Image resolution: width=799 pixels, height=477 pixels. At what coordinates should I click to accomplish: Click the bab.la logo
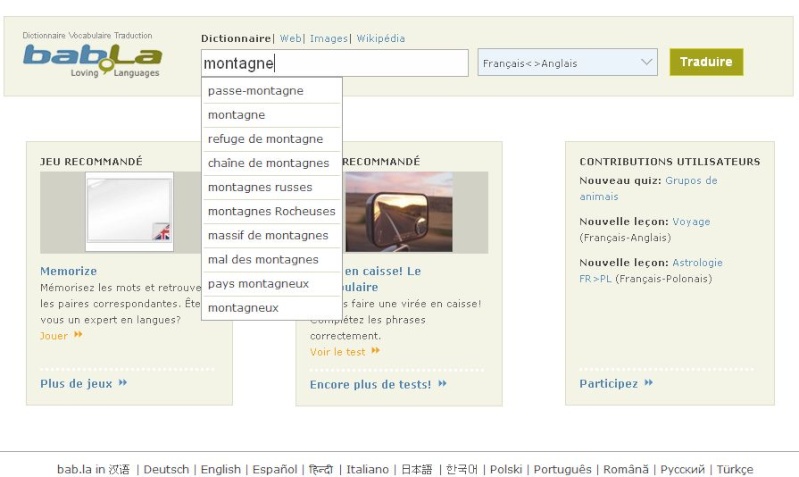click(x=92, y=55)
